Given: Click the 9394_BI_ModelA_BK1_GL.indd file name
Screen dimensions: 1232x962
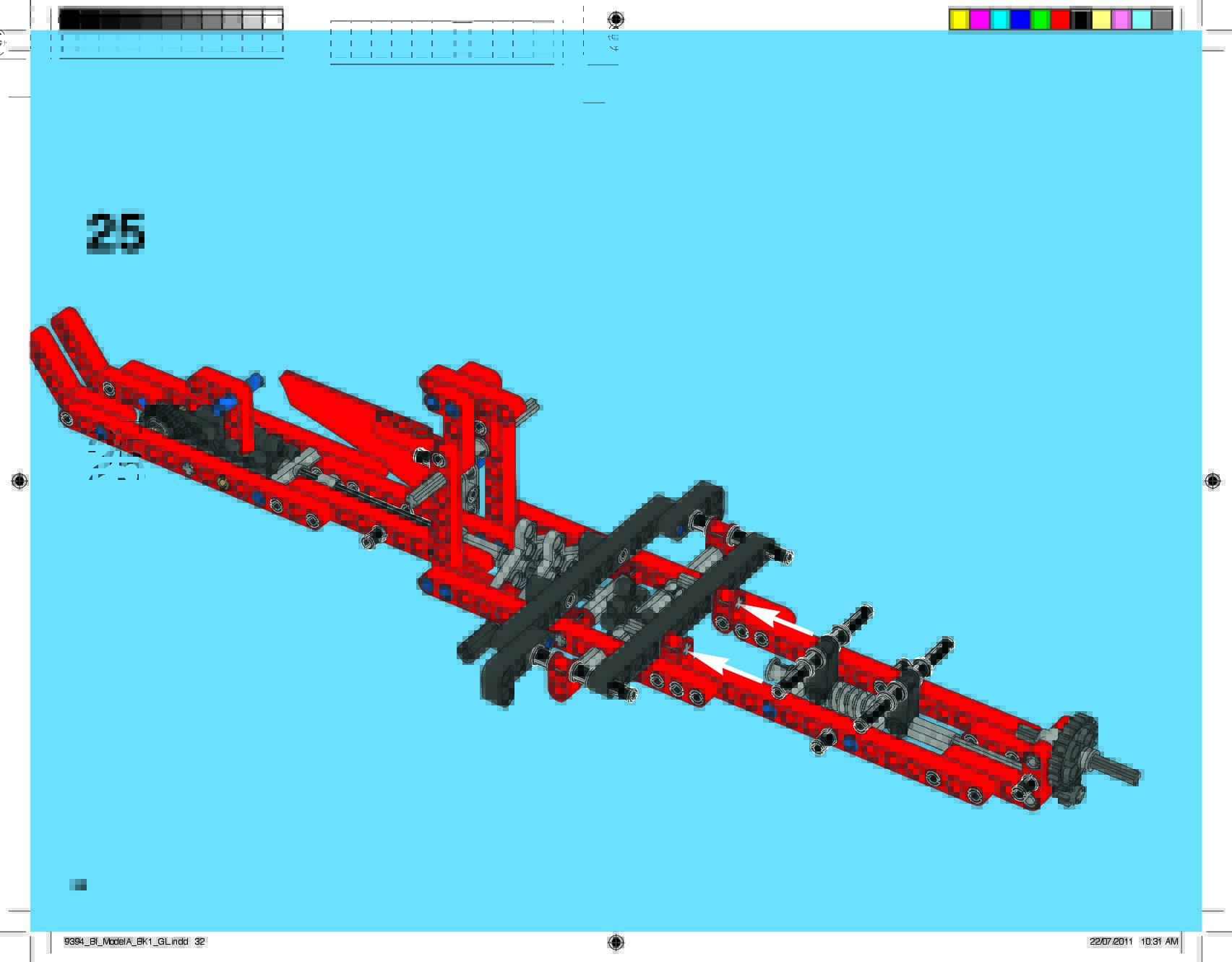Looking at the screenshot, I should pyautogui.click(x=126, y=941).
